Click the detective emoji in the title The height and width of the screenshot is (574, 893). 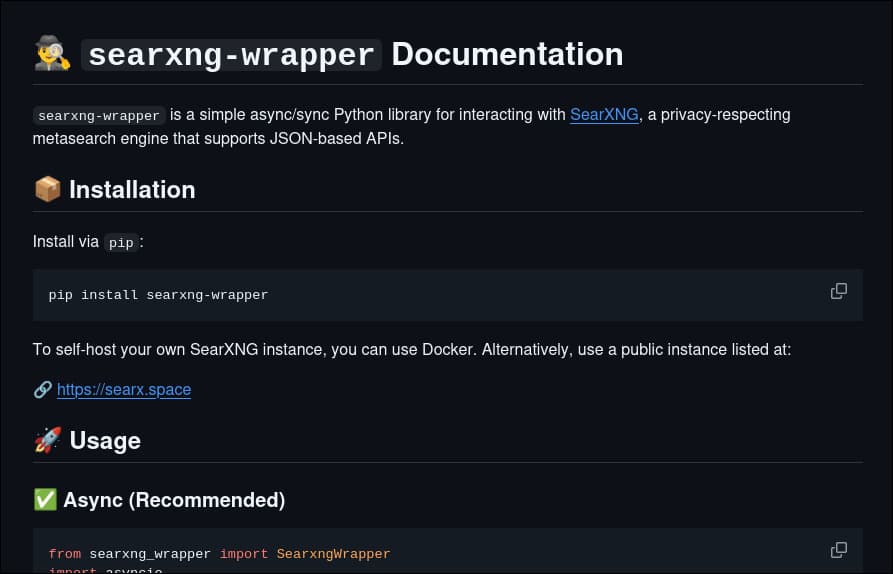click(x=52, y=54)
